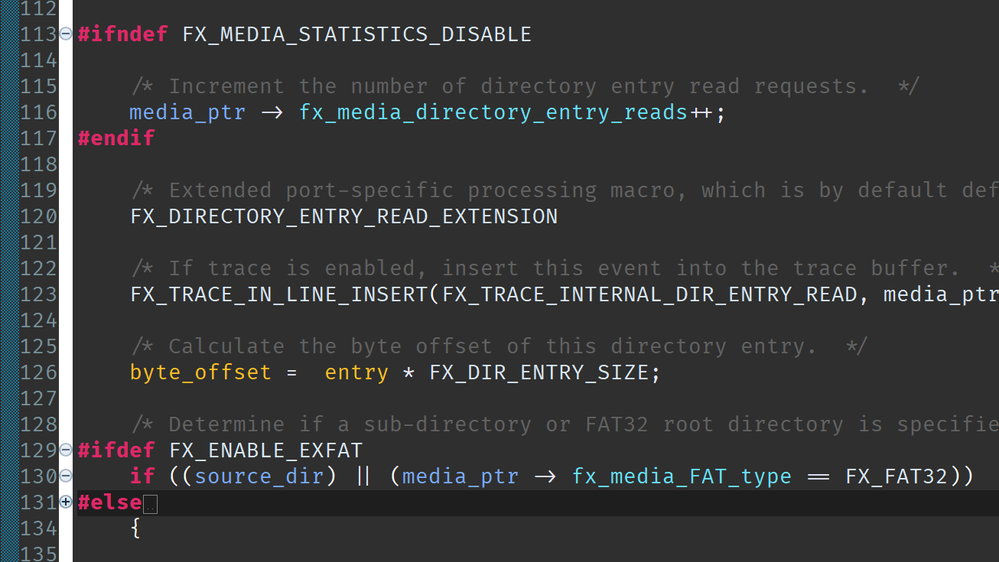Click the #ifdef directive on line 129
The width and height of the screenshot is (999, 562).
(x=117, y=450)
